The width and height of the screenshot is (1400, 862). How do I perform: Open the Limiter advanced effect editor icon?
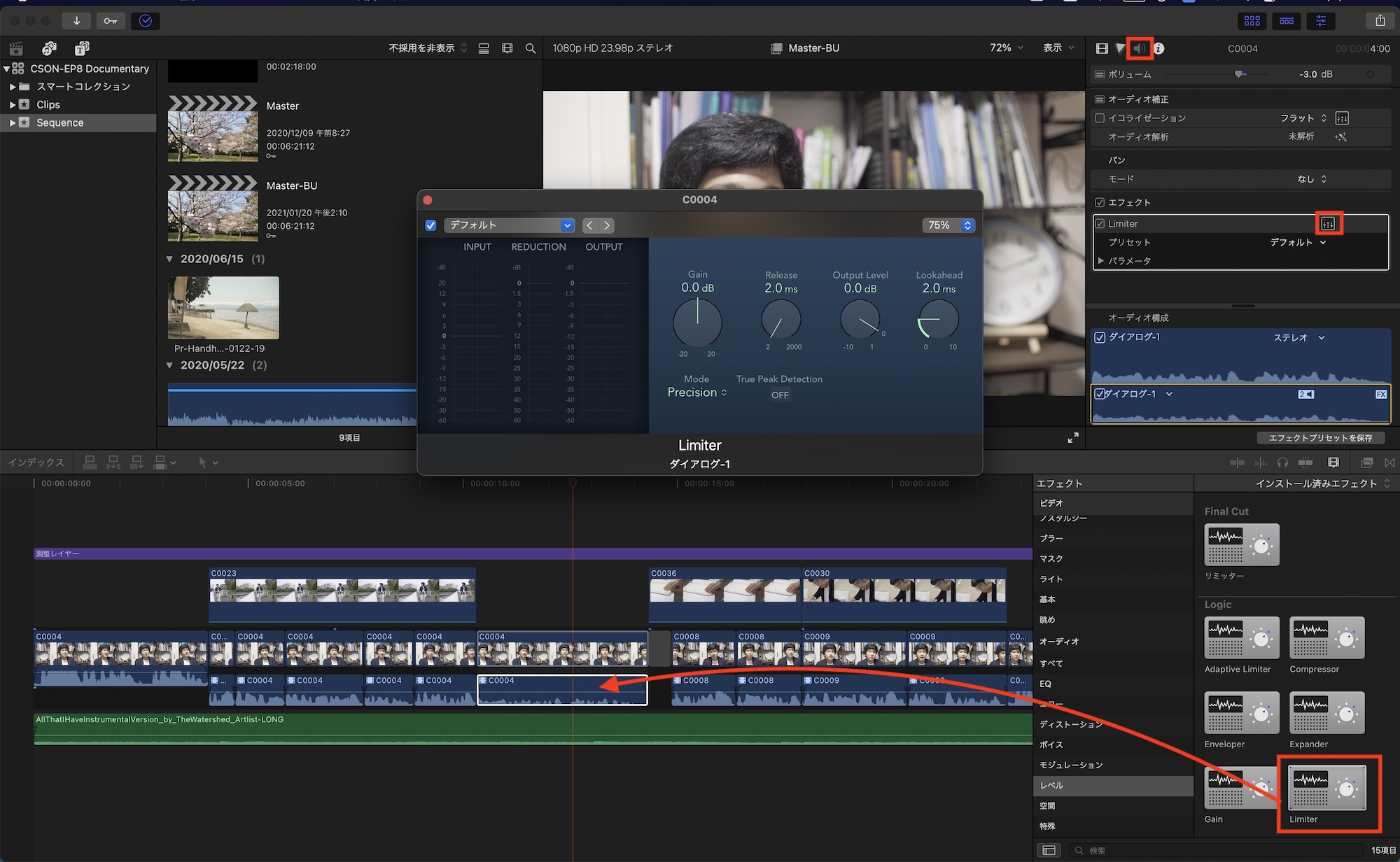1328,224
